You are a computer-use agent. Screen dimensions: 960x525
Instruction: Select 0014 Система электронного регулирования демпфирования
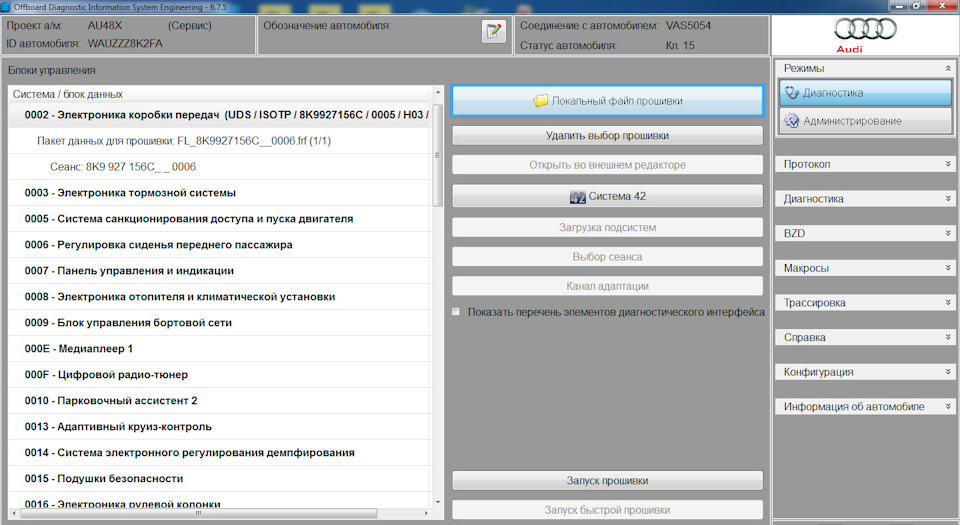(220, 453)
